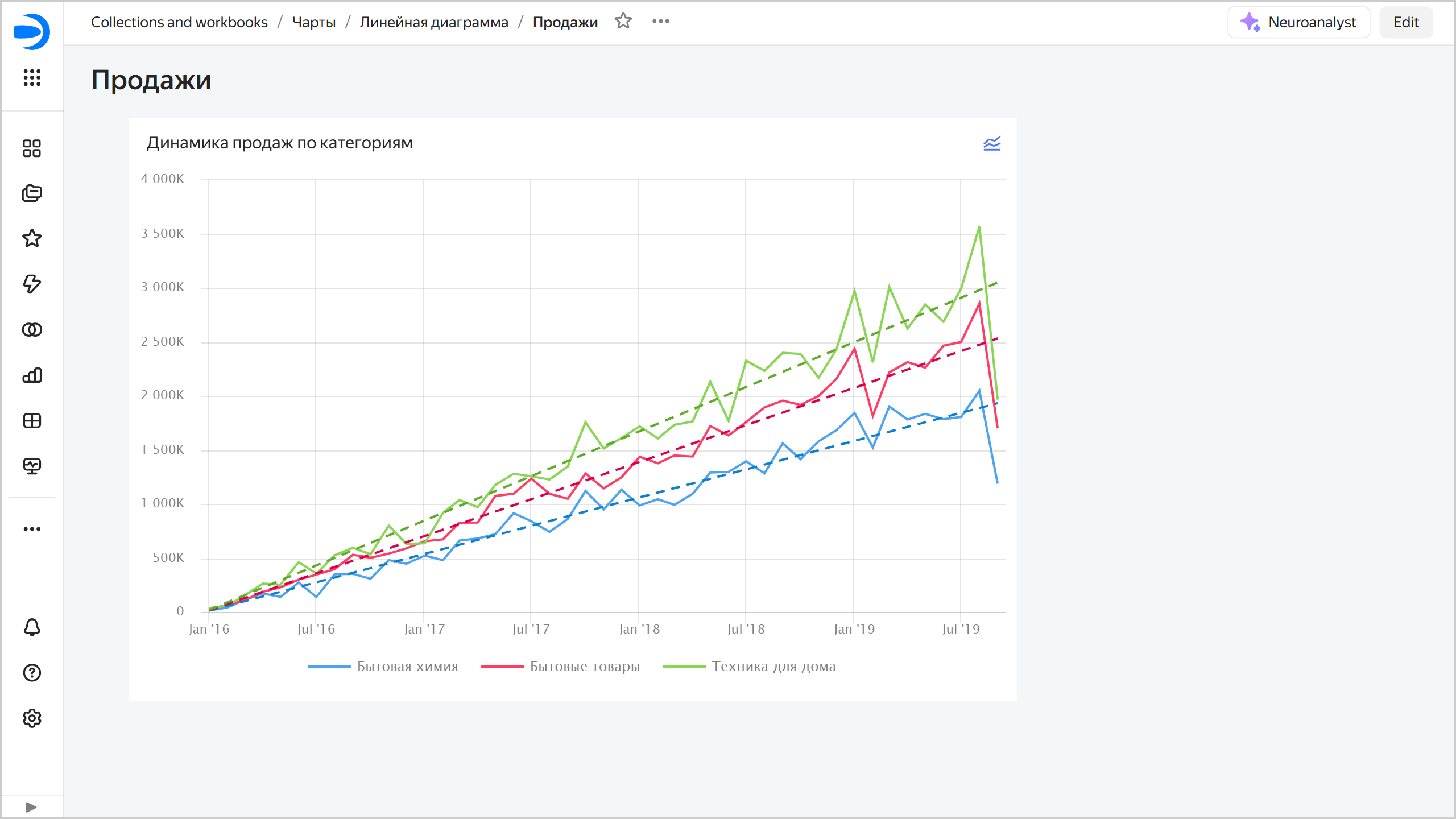Mark the Продажи chart as favorite
This screenshot has height=819, width=1456.
tap(623, 22)
